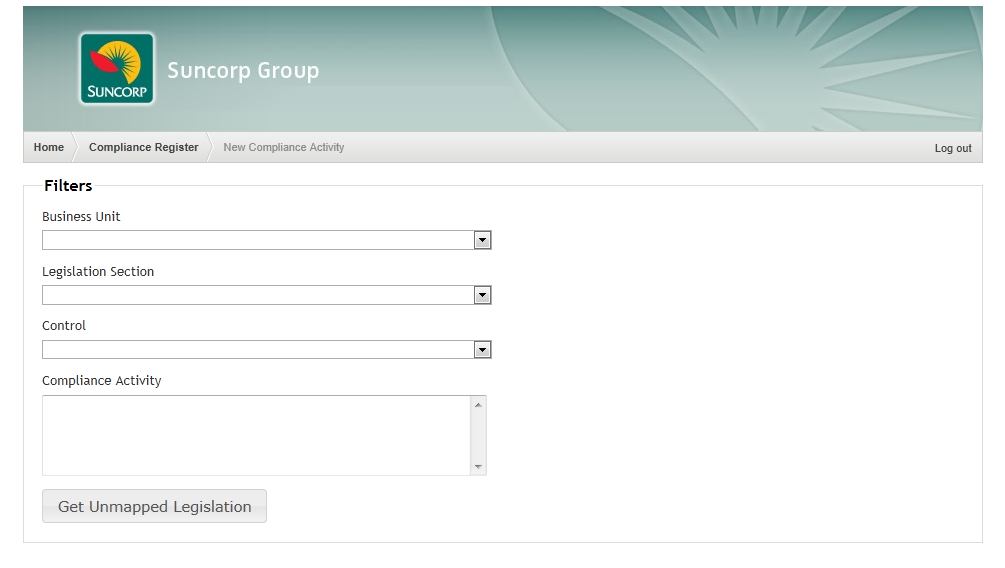Open the Compliance Register breadcrumb
The width and height of the screenshot is (1005, 568).
(x=143, y=147)
